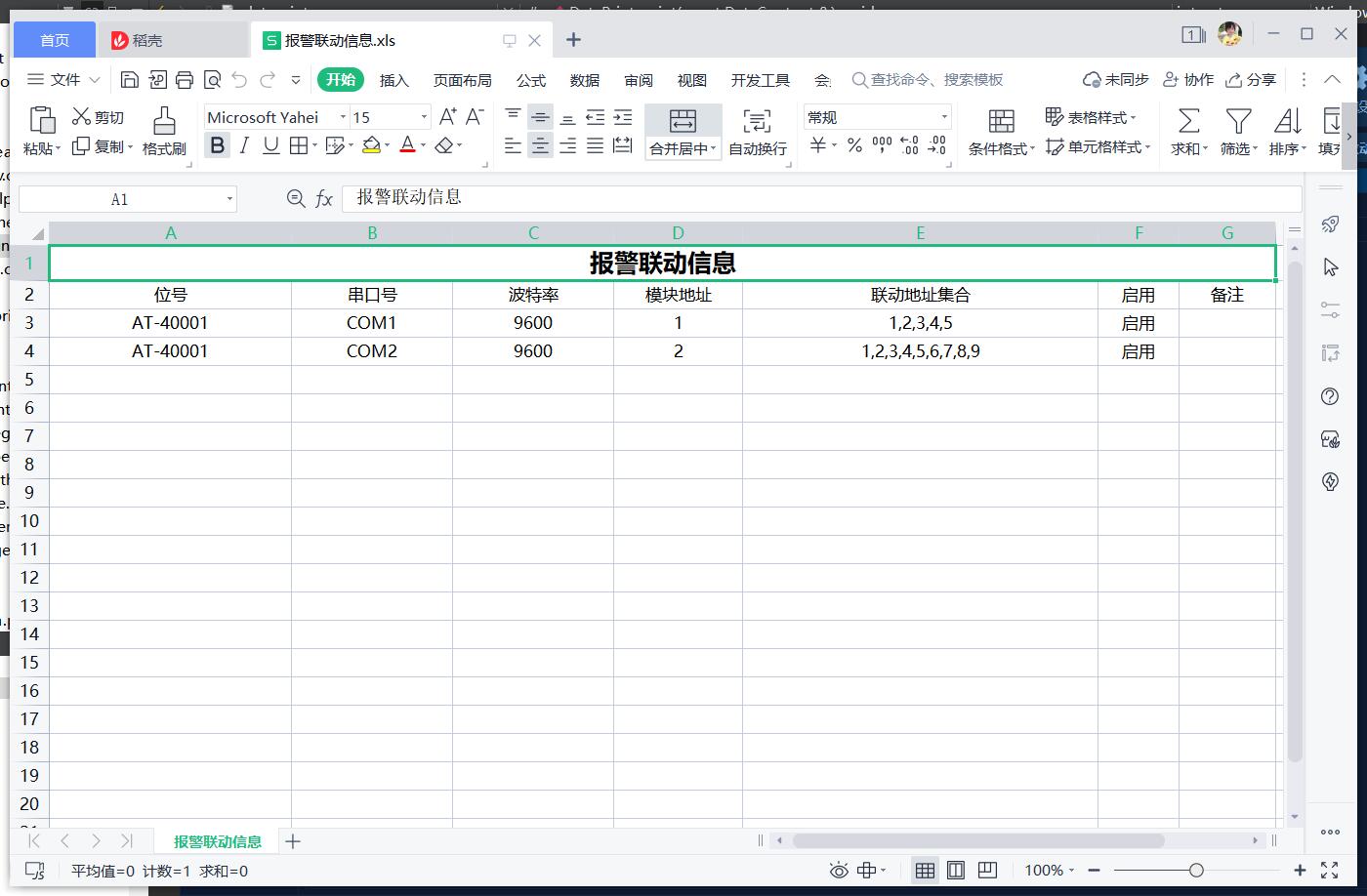Click the Filter (筛选) funnel icon
Viewport: 1367px width, 896px height.
(x=1238, y=120)
